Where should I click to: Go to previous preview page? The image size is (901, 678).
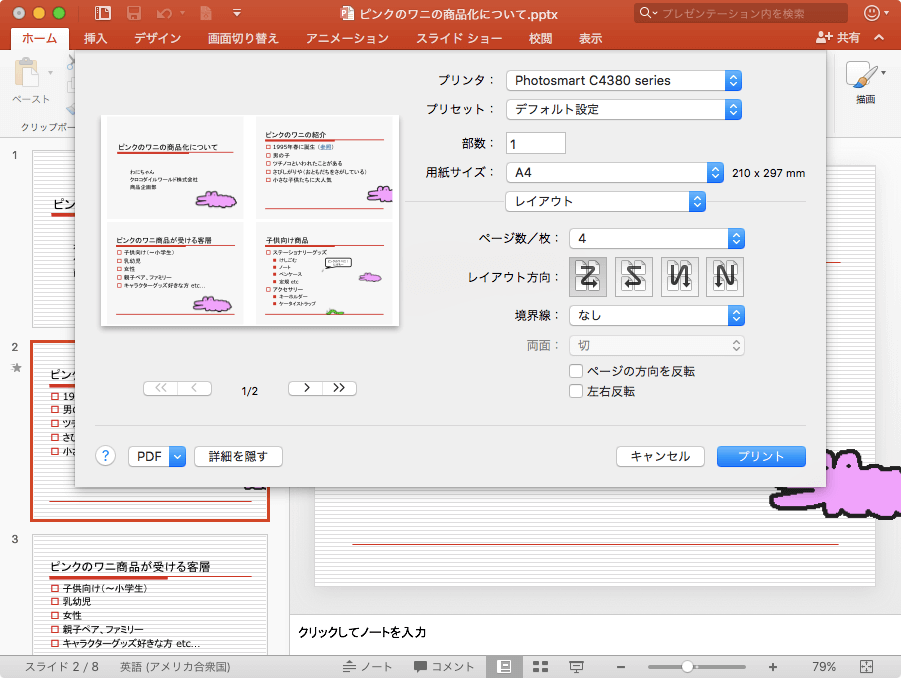coord(194,388)
